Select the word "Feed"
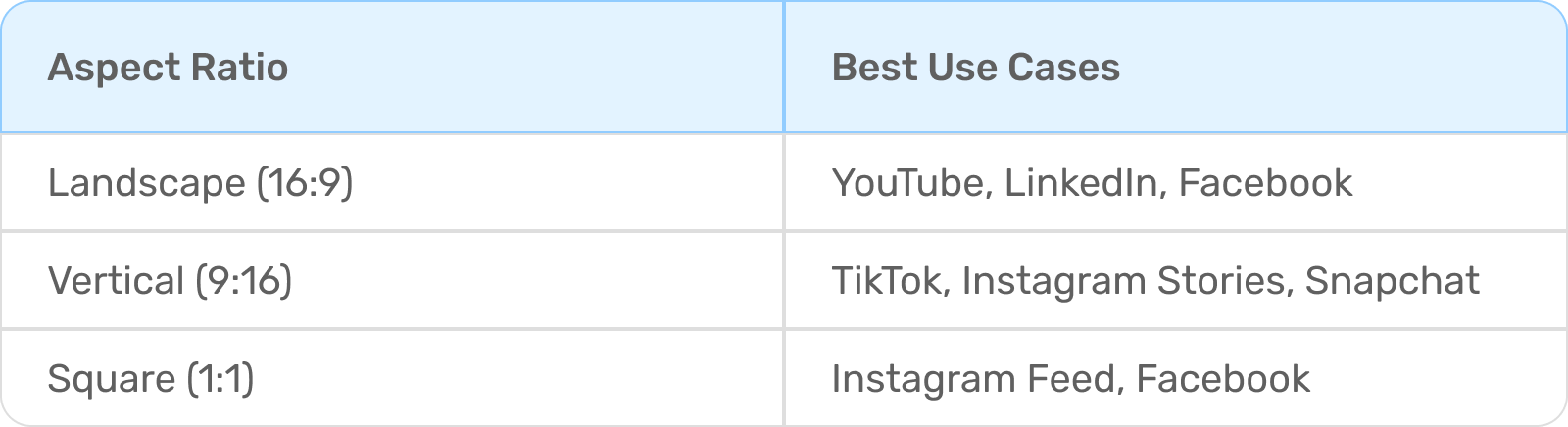The height and width of the screenshot is (427, 1568). pos(1070,379)
